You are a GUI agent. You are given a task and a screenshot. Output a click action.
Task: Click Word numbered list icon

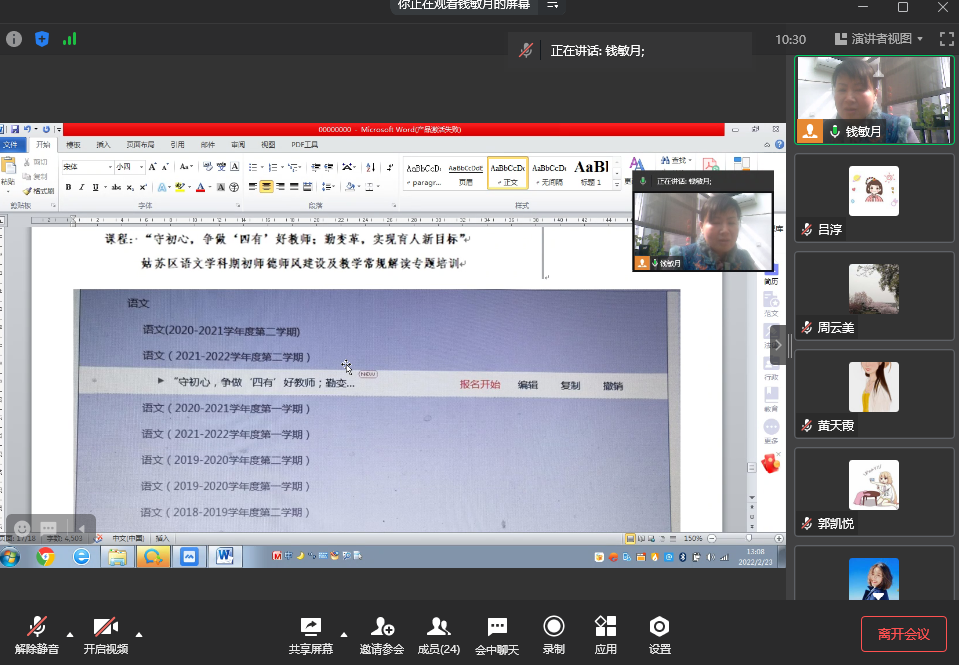pyautogui.click(x=273, y=167)
